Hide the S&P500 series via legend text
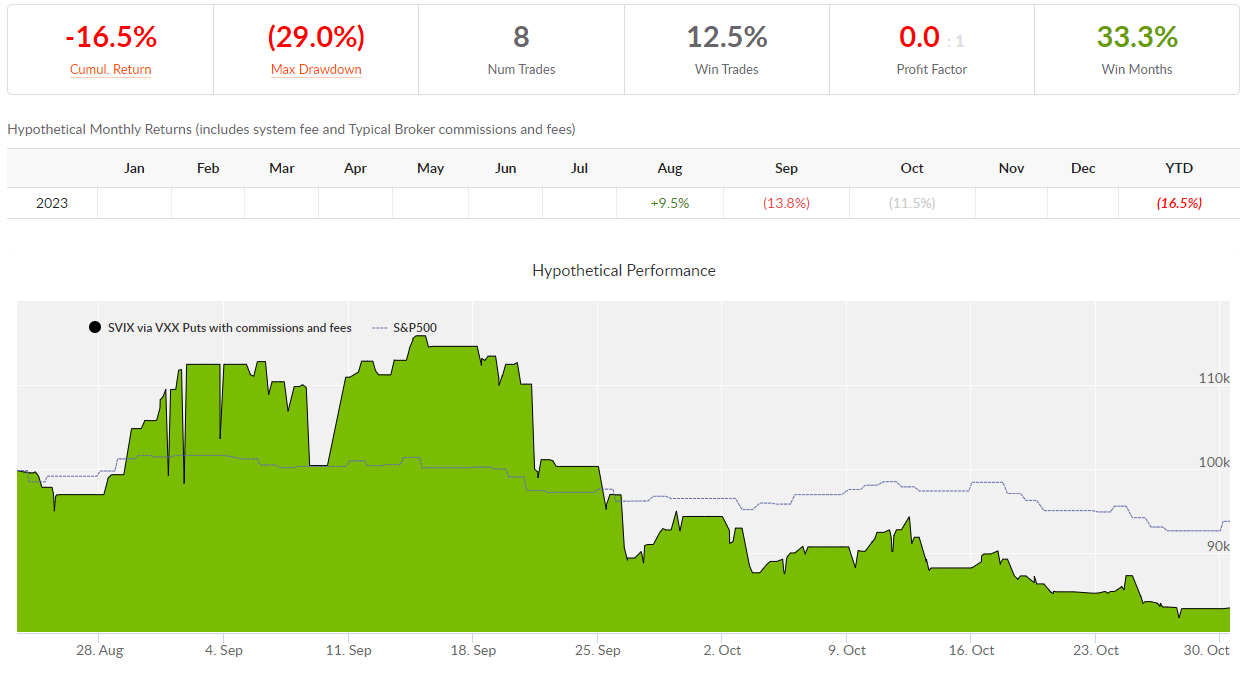This screenshot has width=1255, height=674. pyautogui.click(x=414, y=327)
